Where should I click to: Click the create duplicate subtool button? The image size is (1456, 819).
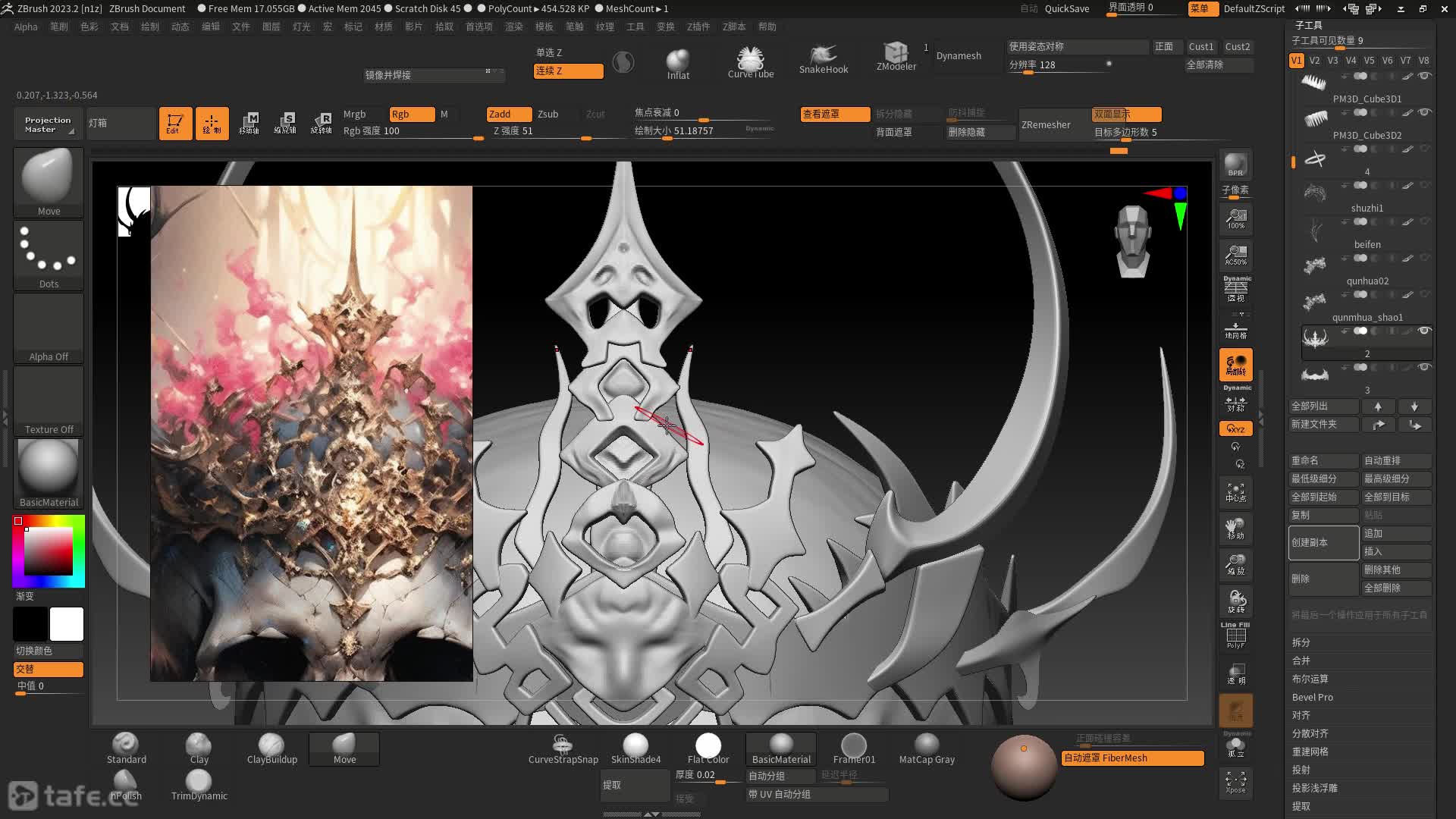[1323, 543]
